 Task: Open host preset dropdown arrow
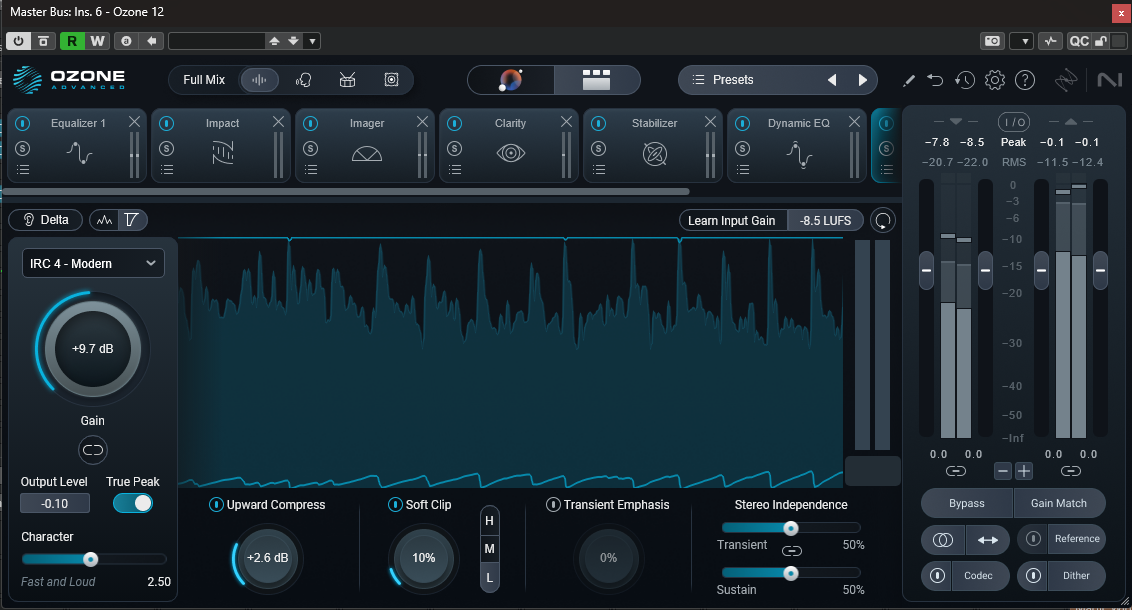pos(312,41)
